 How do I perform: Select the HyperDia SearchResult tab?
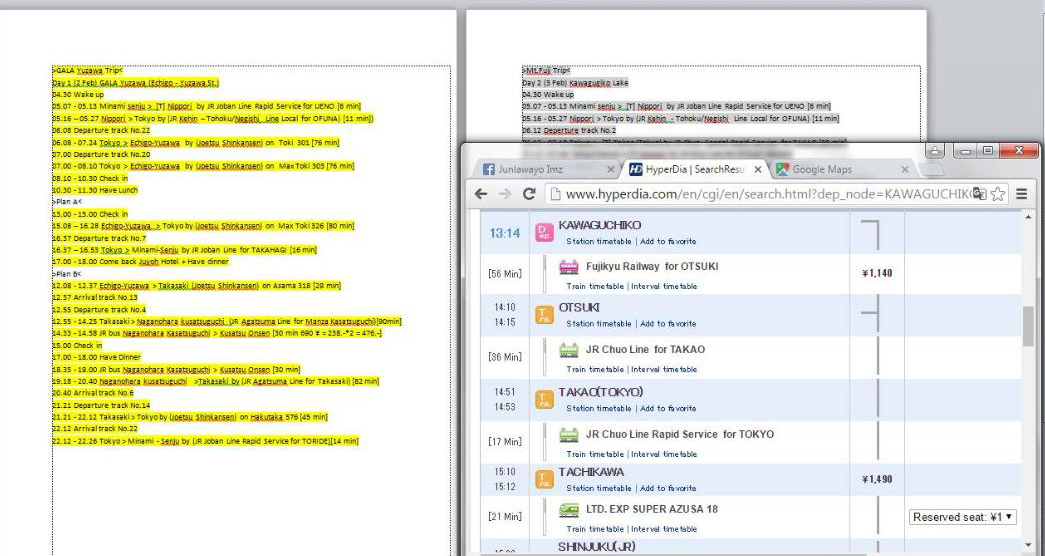pyautogui.click(x=694, y=169)
